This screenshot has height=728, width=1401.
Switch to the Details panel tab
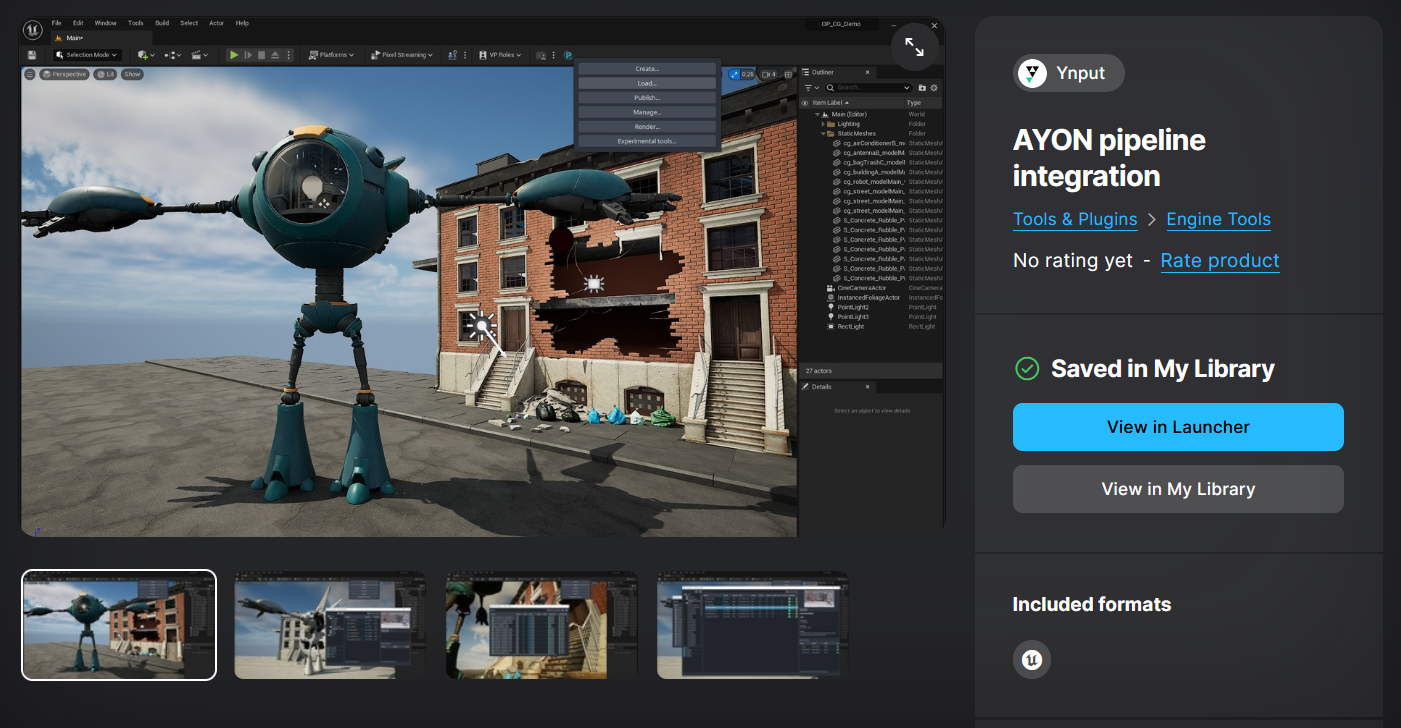point(837,387)
